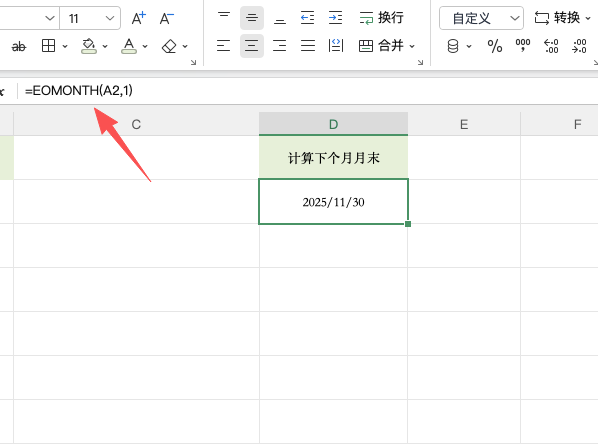Open currency format dropdown arrow
598x444 pixels.
click(x=469, y=47)
